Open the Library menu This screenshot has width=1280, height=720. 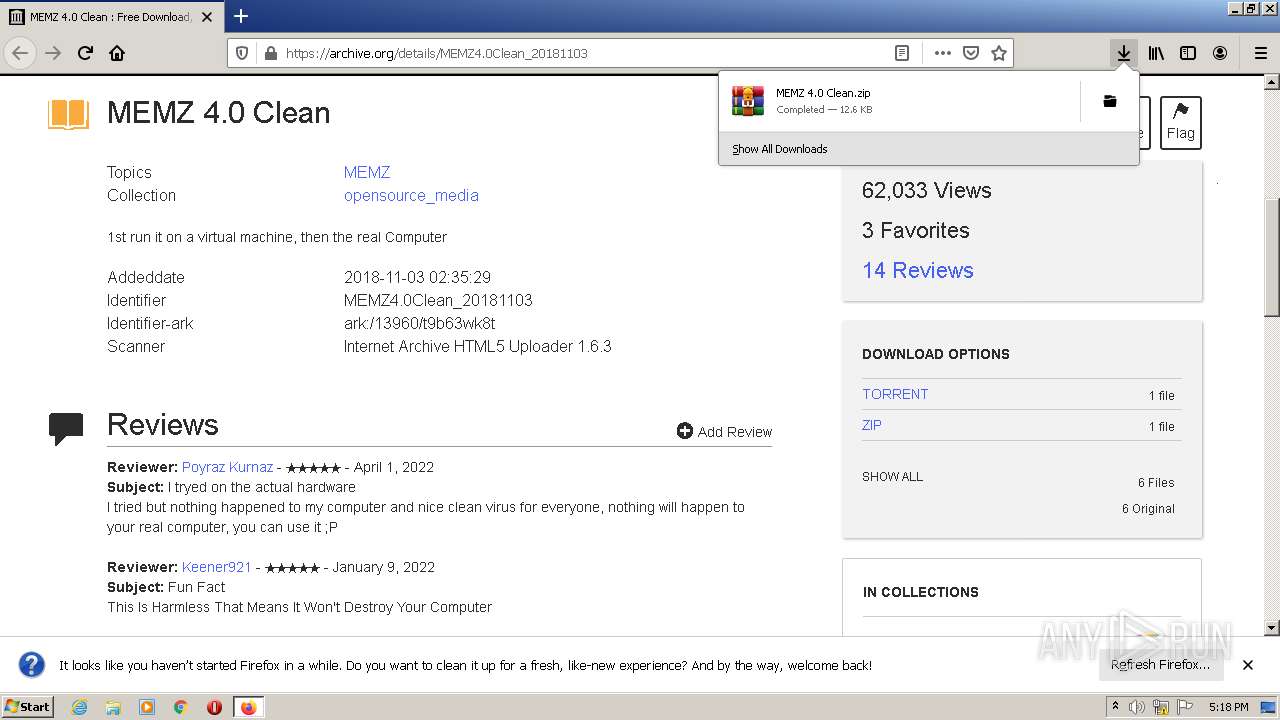click(1156, 53)
